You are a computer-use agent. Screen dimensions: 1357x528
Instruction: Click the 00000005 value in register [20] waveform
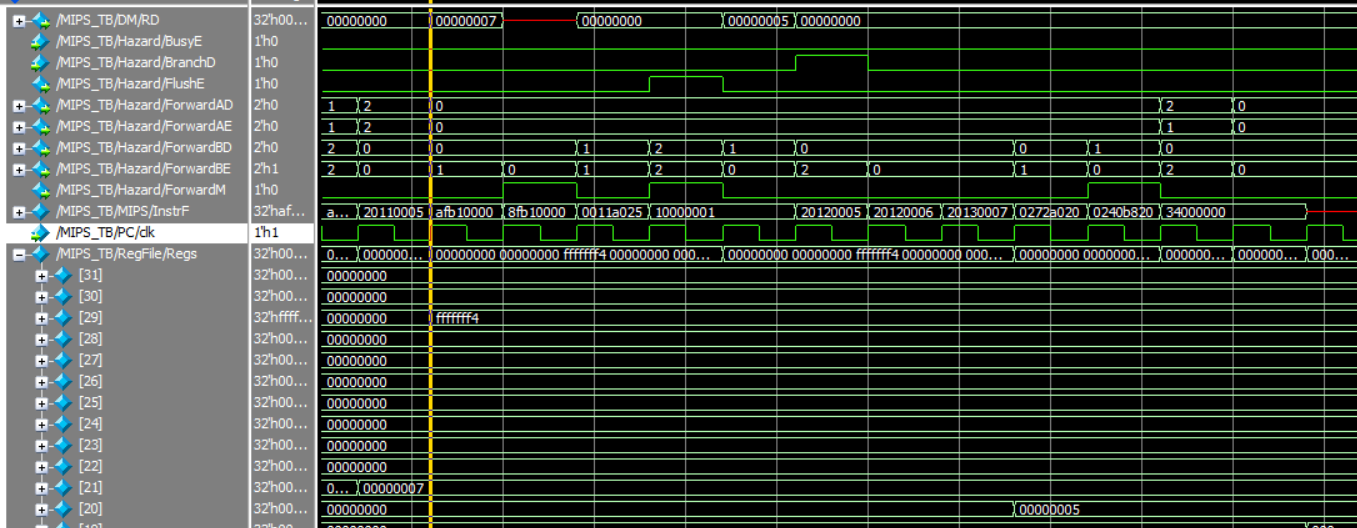coord(1050,509)
